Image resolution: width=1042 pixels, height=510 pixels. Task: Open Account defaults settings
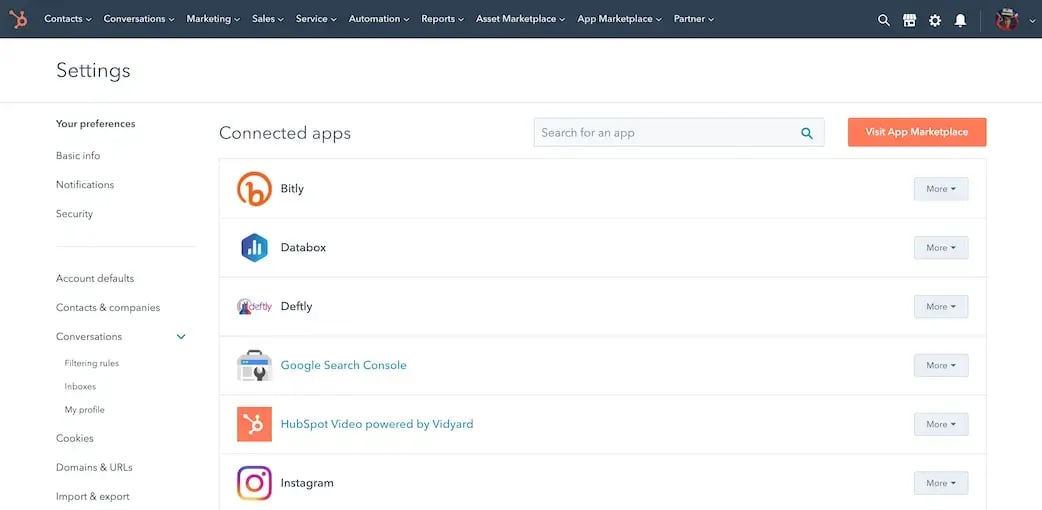tap(95, 279)
